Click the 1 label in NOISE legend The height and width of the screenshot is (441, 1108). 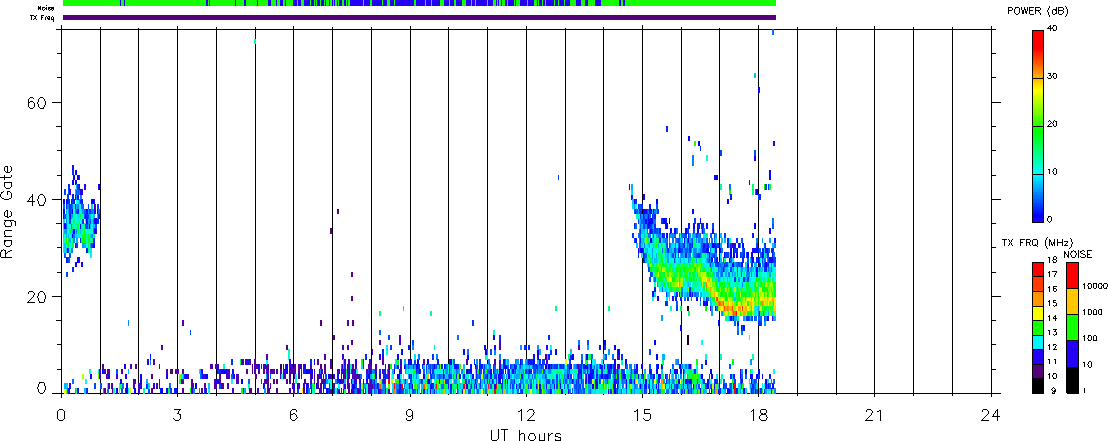[x=1085, y=390]
